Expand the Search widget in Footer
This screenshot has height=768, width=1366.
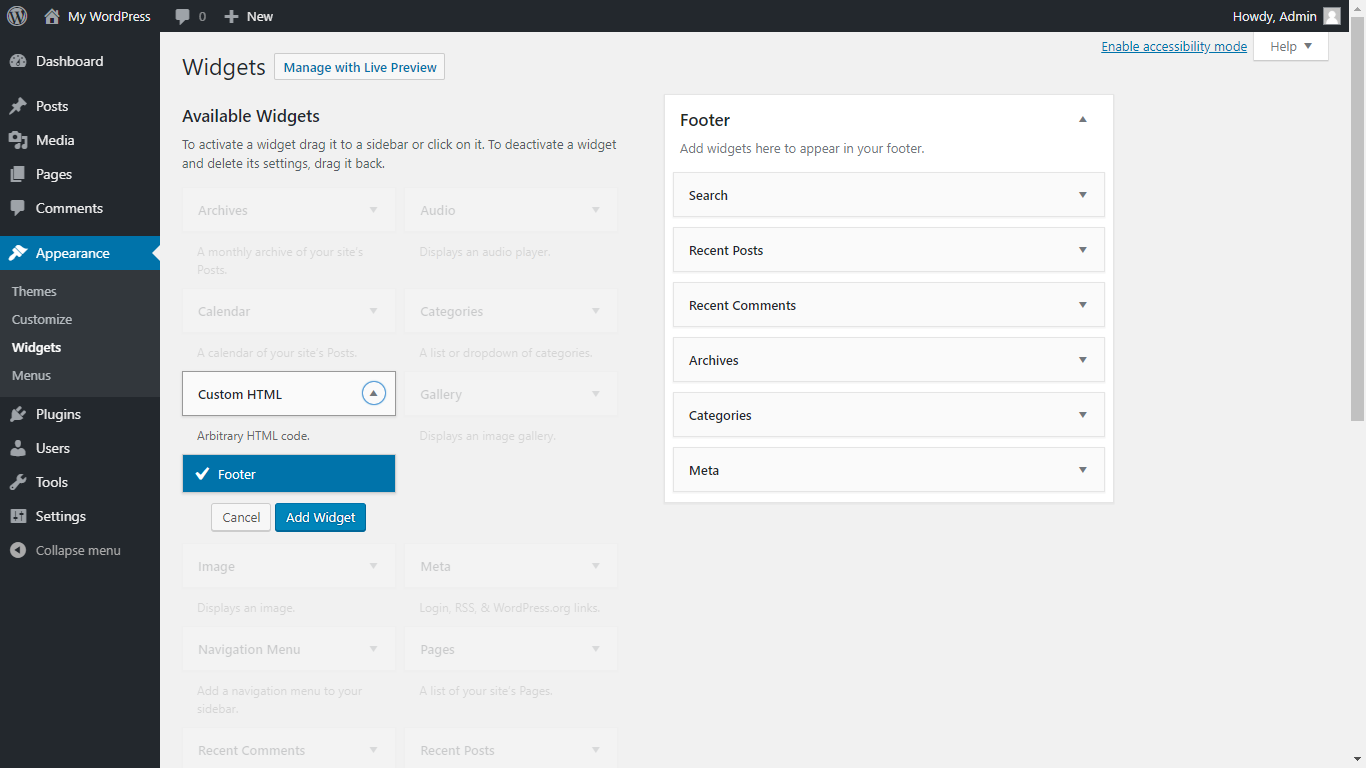[1082, 195]
